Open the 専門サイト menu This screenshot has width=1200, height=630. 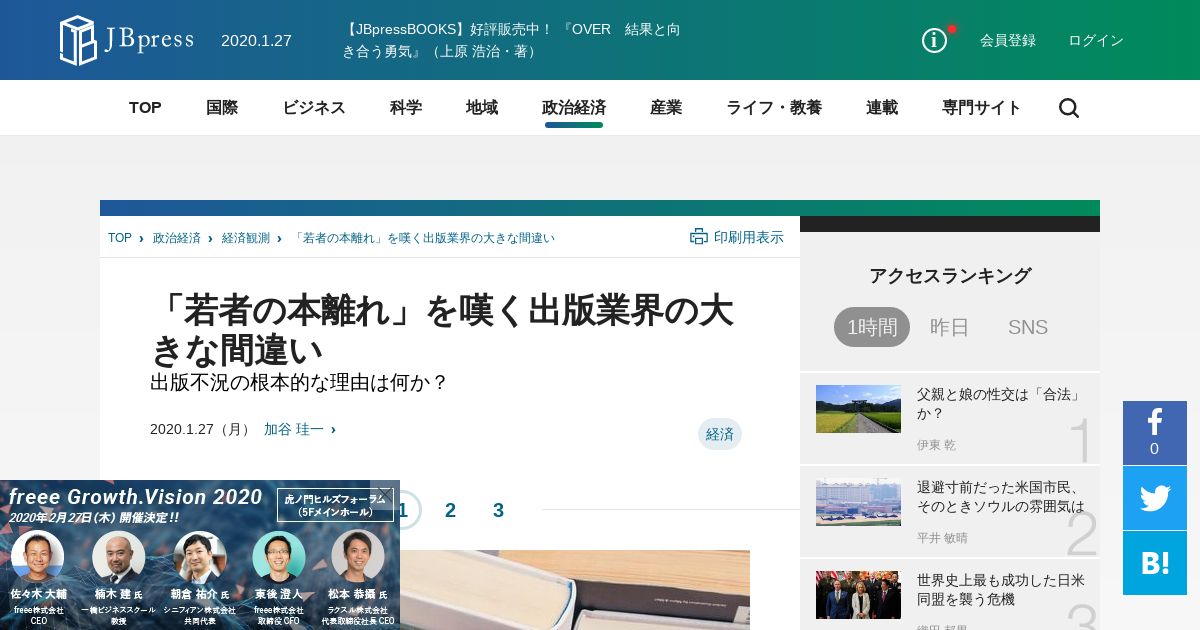982,108
